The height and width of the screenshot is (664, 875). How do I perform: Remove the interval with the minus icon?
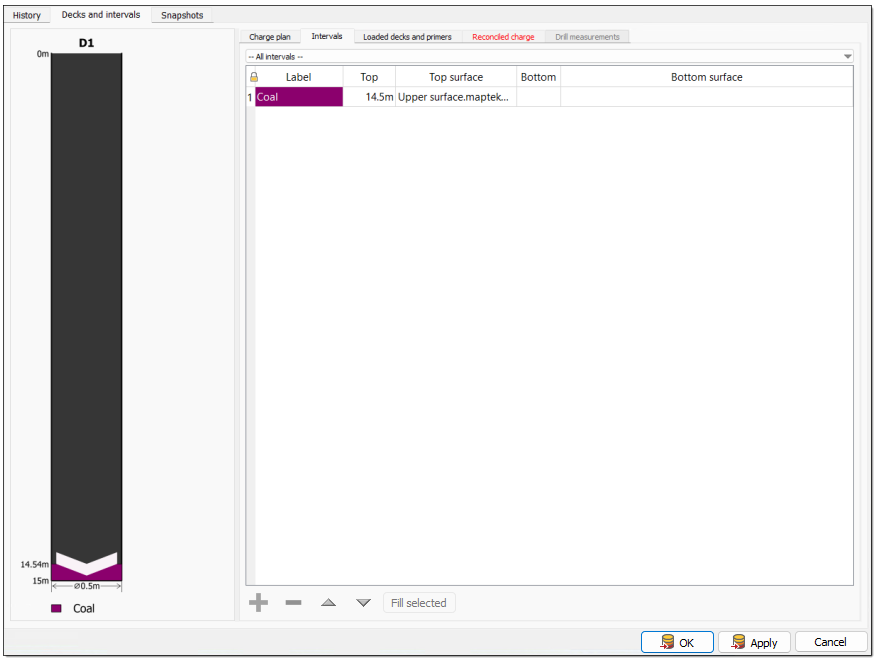294,603
